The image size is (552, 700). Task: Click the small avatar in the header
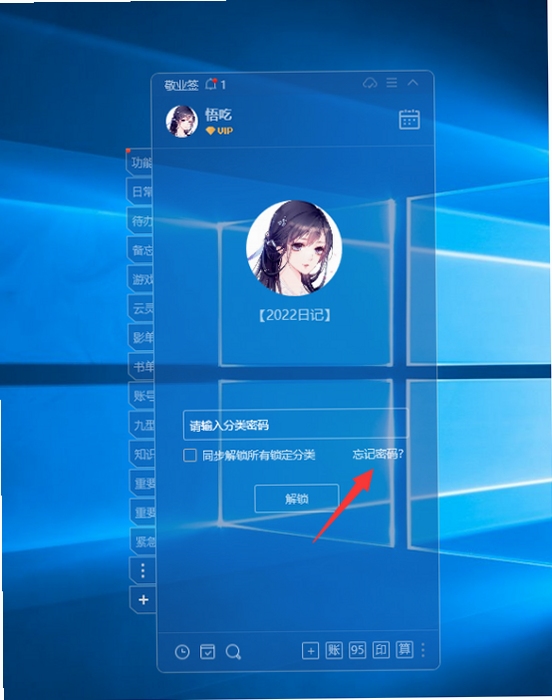[x=181, y=121]
